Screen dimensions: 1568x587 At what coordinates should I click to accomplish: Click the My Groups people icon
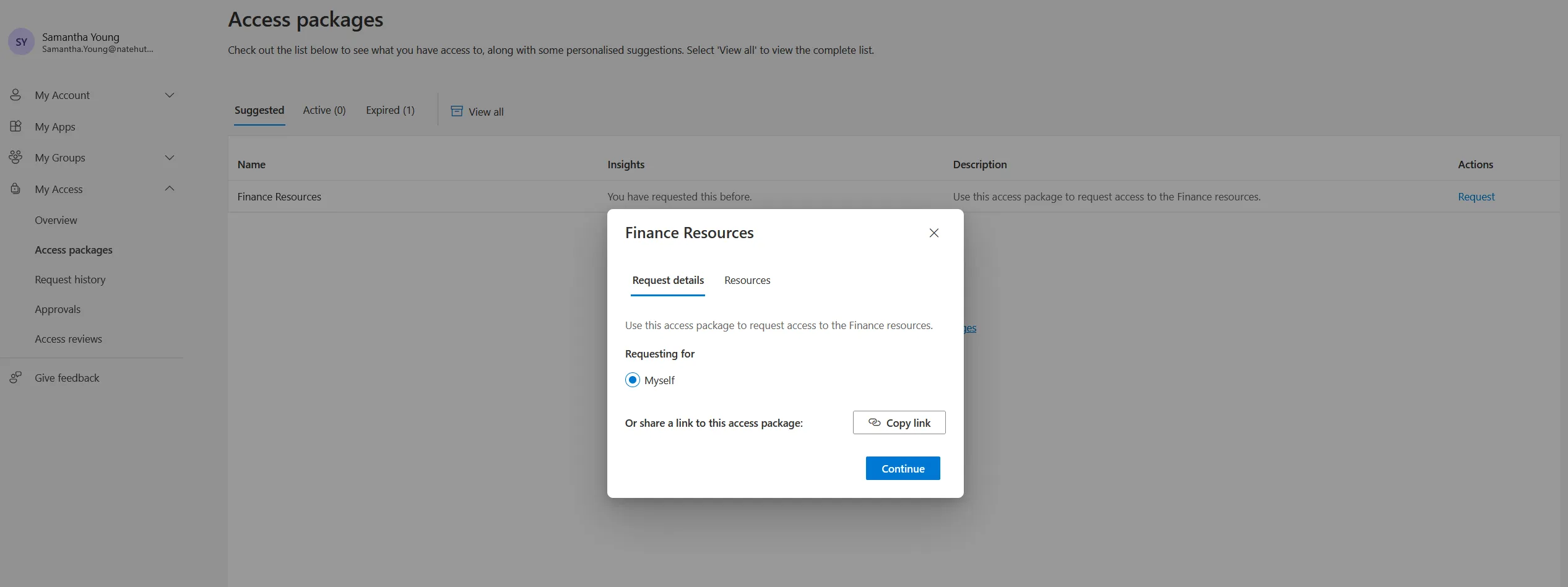(15, 157)
